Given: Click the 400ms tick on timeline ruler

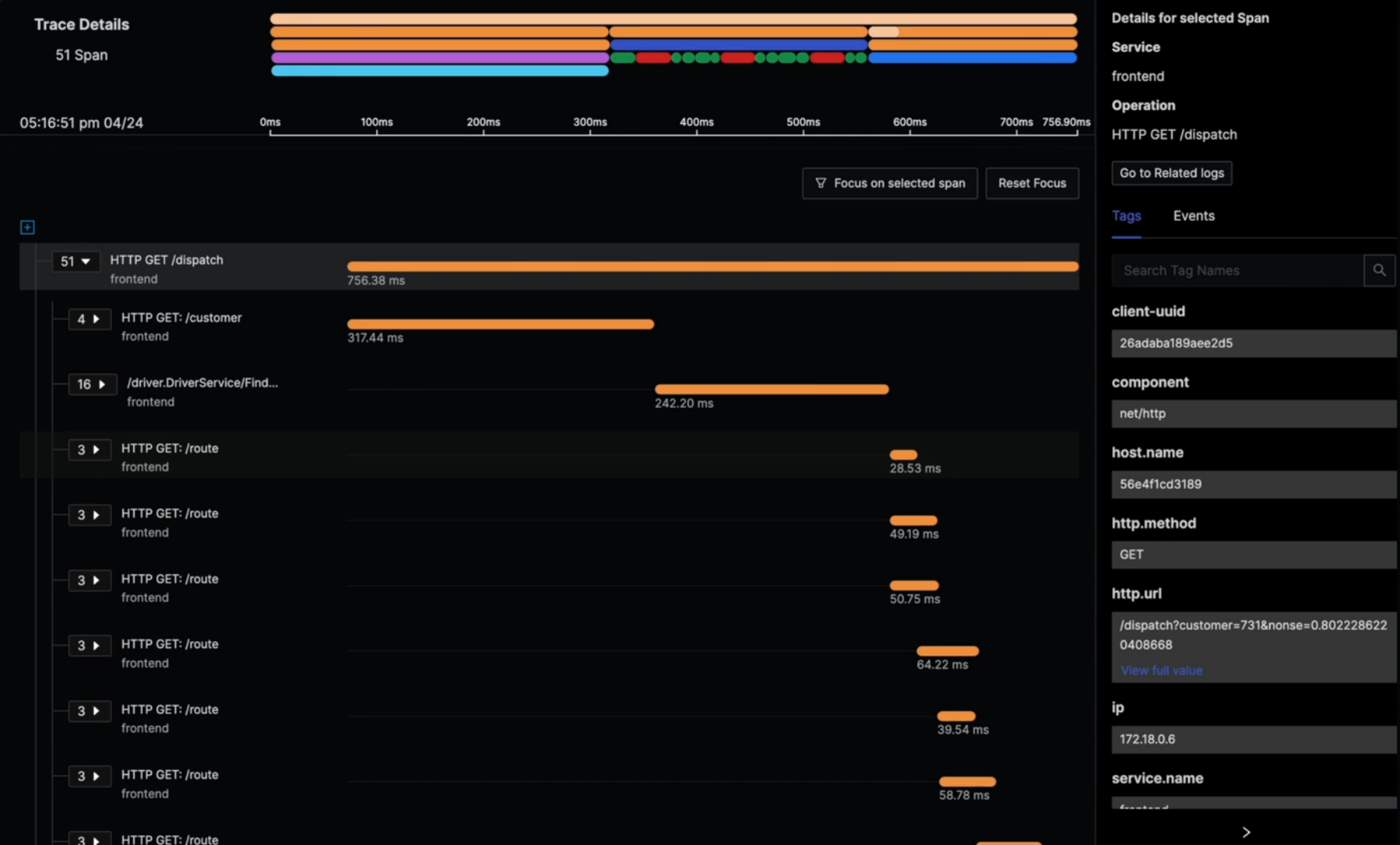Looking at the screenshot, I should tap(696, 122).
